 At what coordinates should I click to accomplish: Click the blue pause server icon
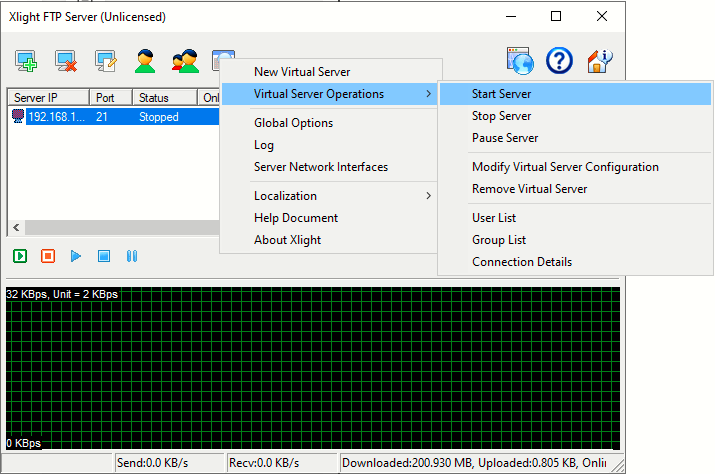(132, 256)
